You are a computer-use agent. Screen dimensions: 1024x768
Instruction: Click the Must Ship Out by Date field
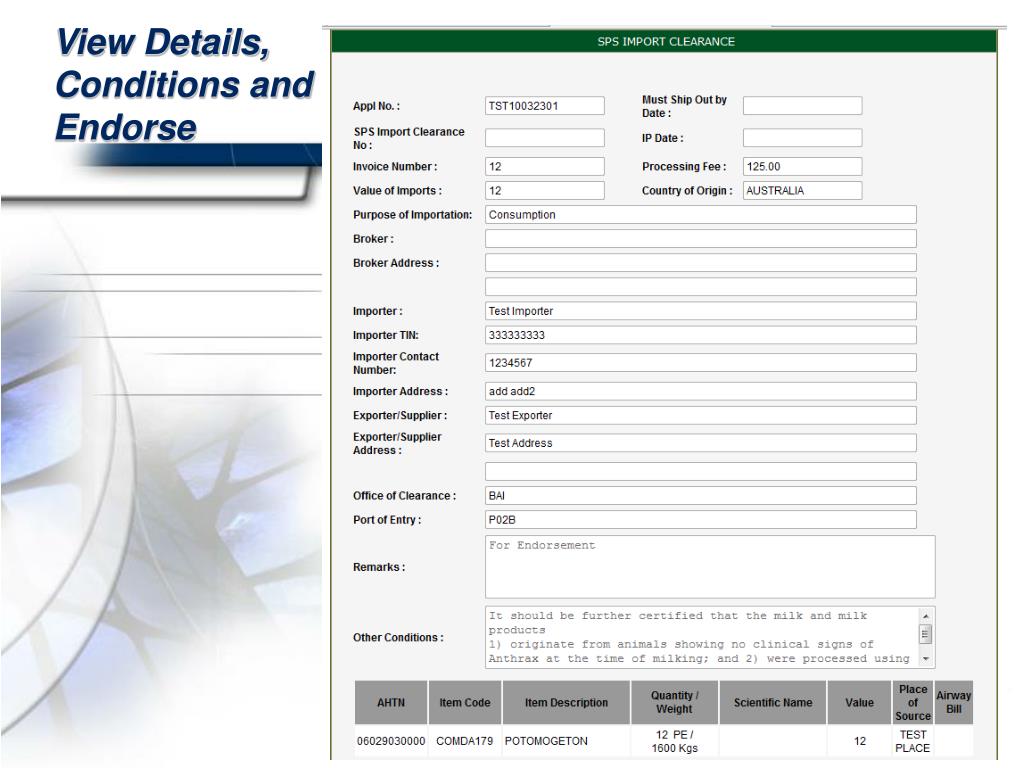point(802,106)
